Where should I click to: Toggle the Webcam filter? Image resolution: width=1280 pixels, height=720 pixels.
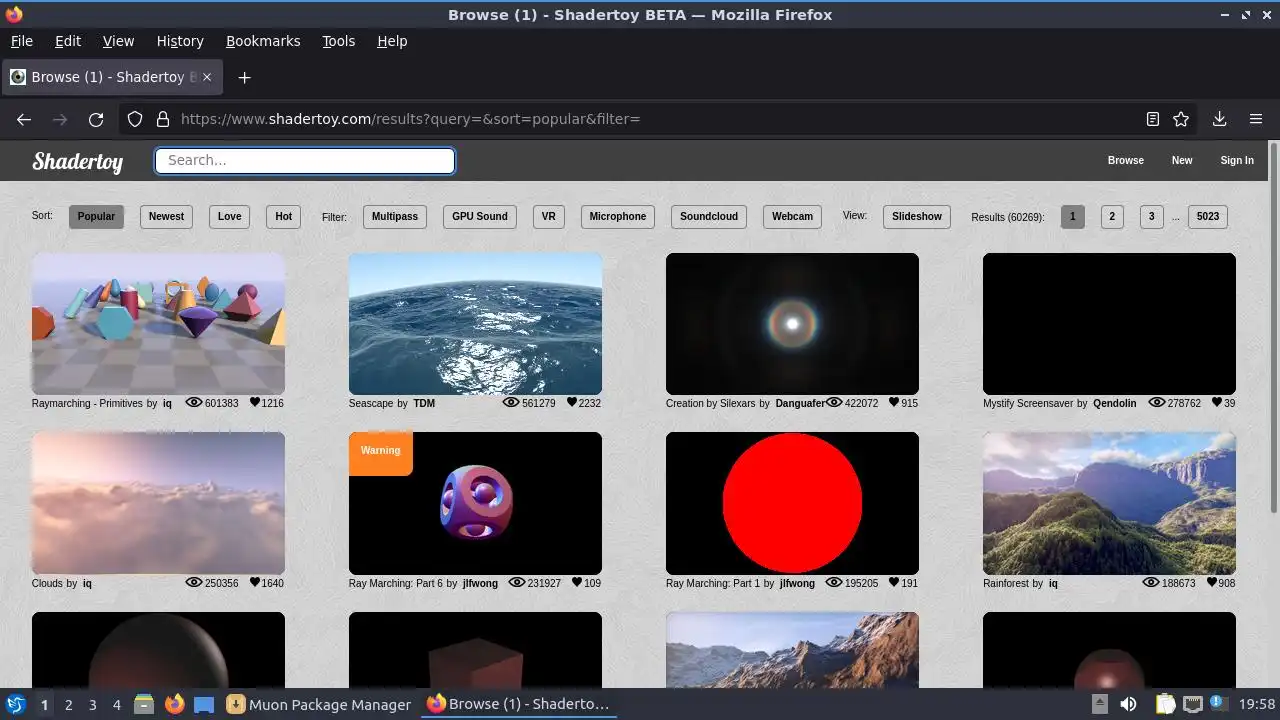point(792,216)
